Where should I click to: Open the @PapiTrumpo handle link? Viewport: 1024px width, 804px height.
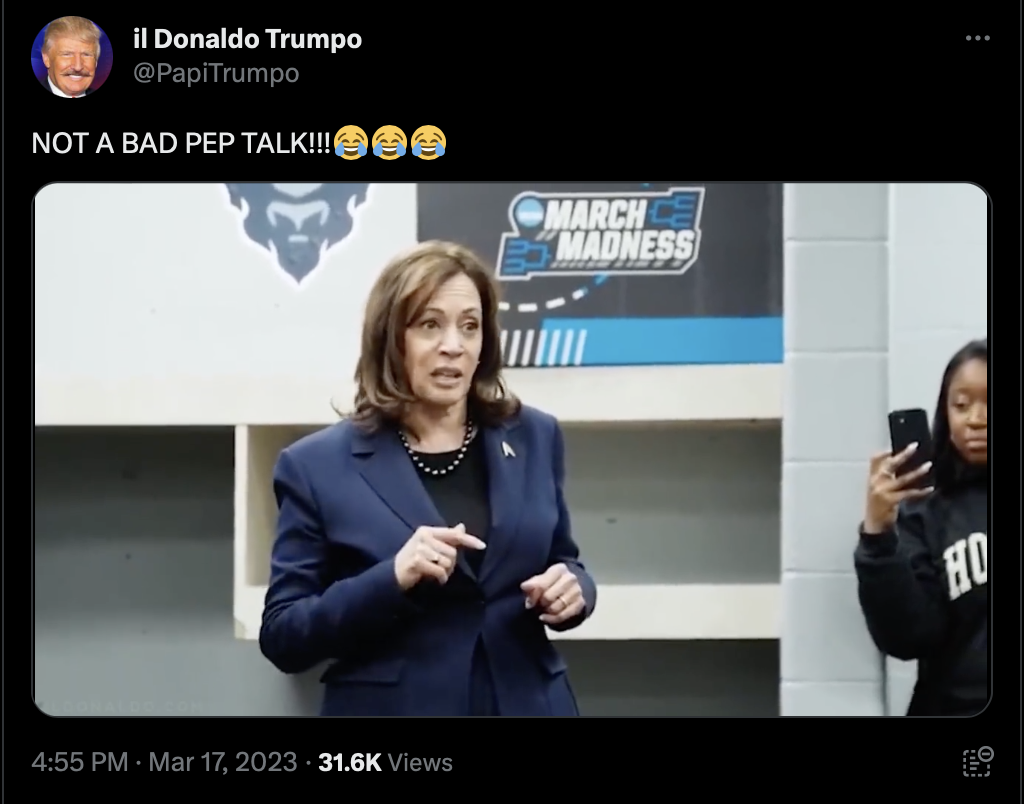(216, 72)
